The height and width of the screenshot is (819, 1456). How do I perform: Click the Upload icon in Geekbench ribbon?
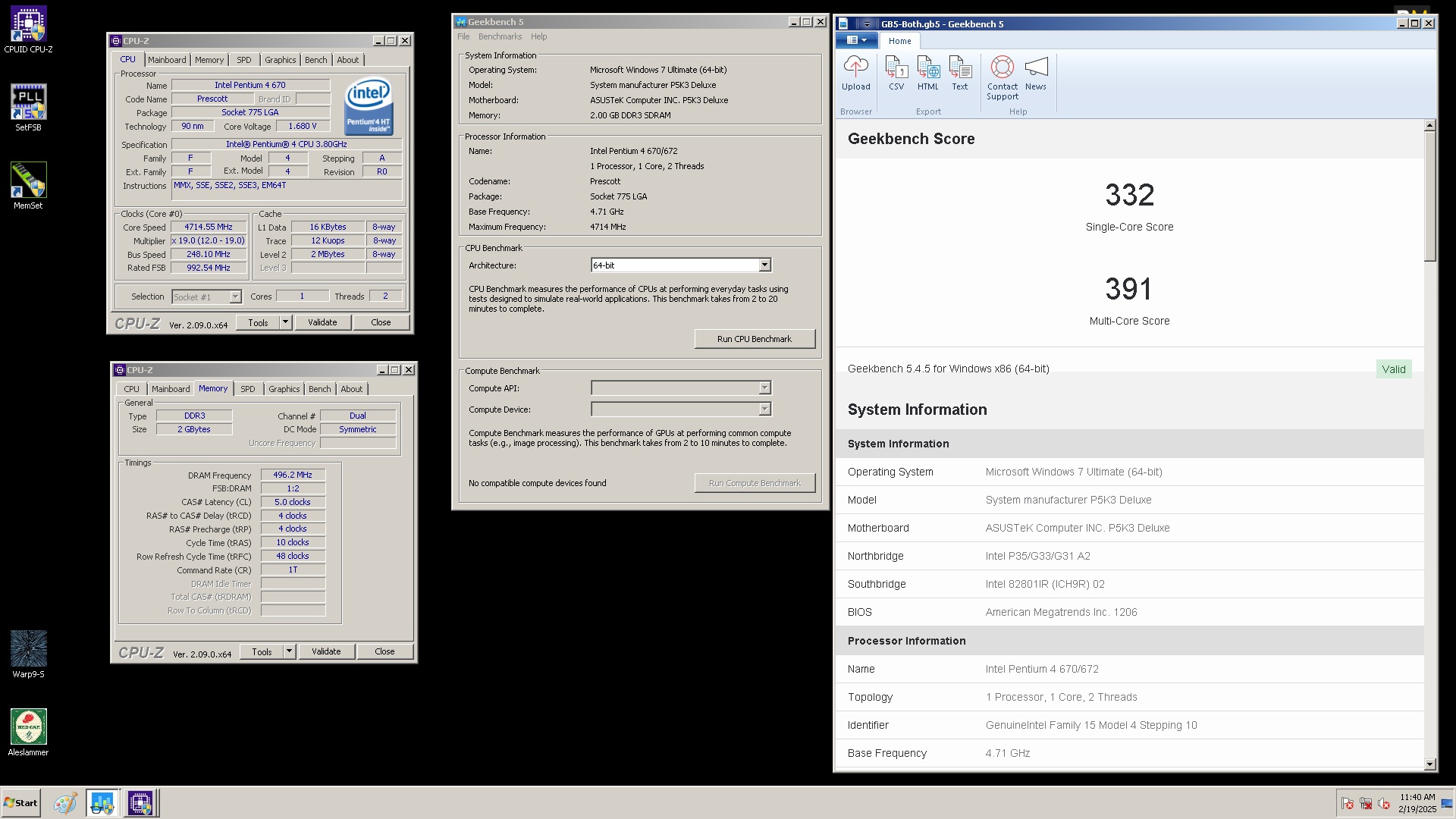click(855, 74)
